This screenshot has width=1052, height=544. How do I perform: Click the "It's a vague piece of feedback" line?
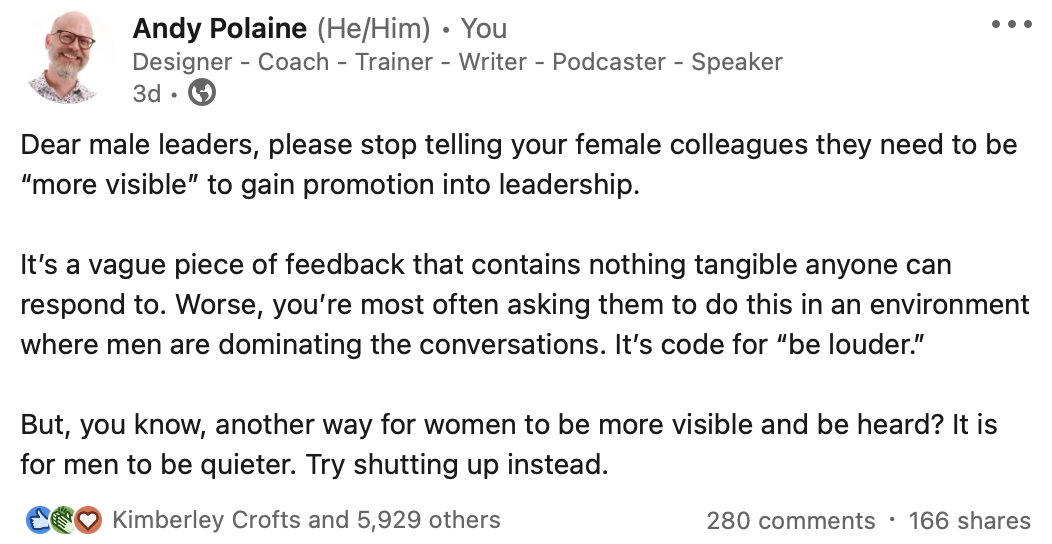(486, 265)
